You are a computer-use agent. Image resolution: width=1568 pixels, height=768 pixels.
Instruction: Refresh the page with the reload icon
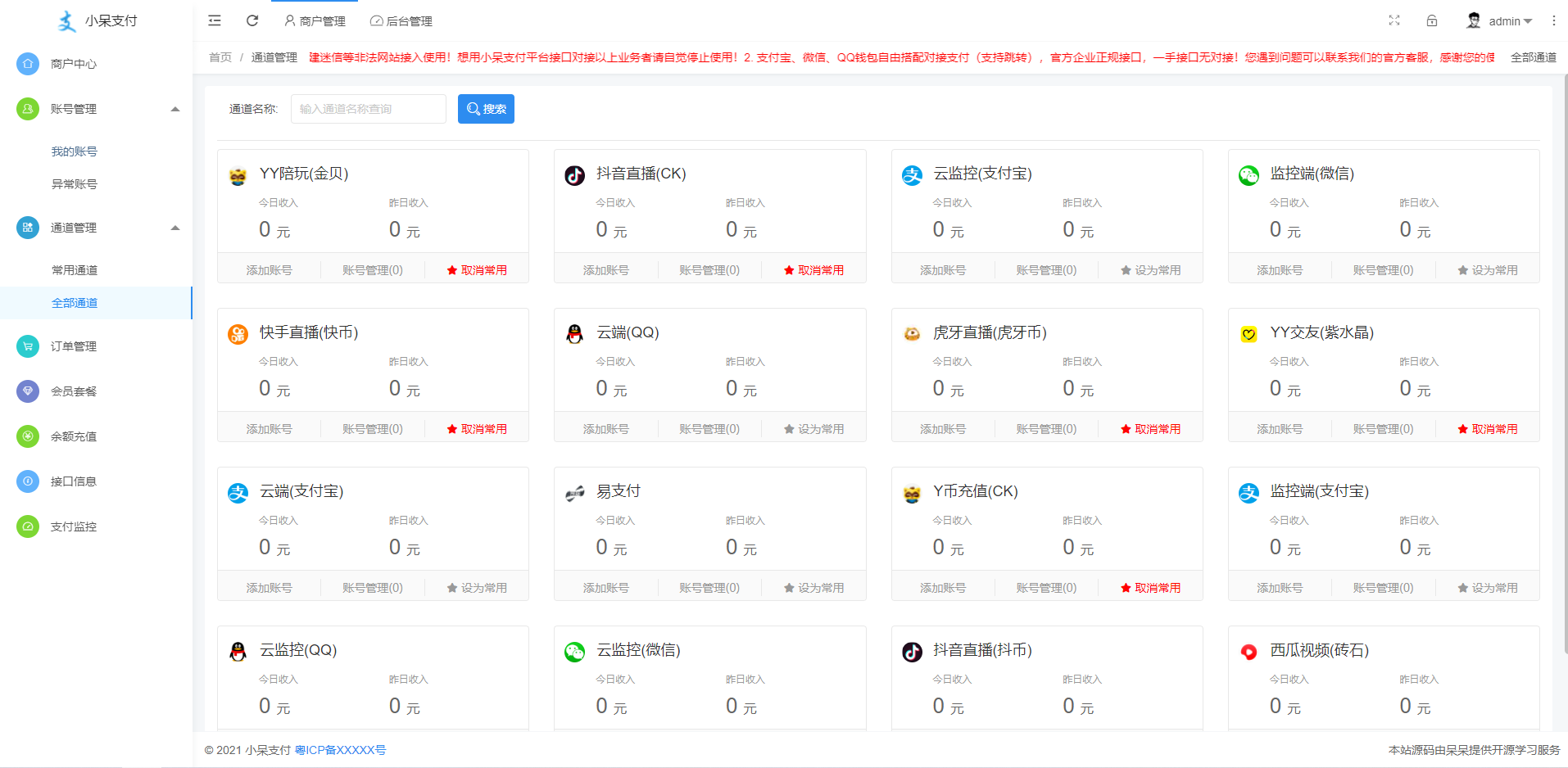click(x=252, y=20)
